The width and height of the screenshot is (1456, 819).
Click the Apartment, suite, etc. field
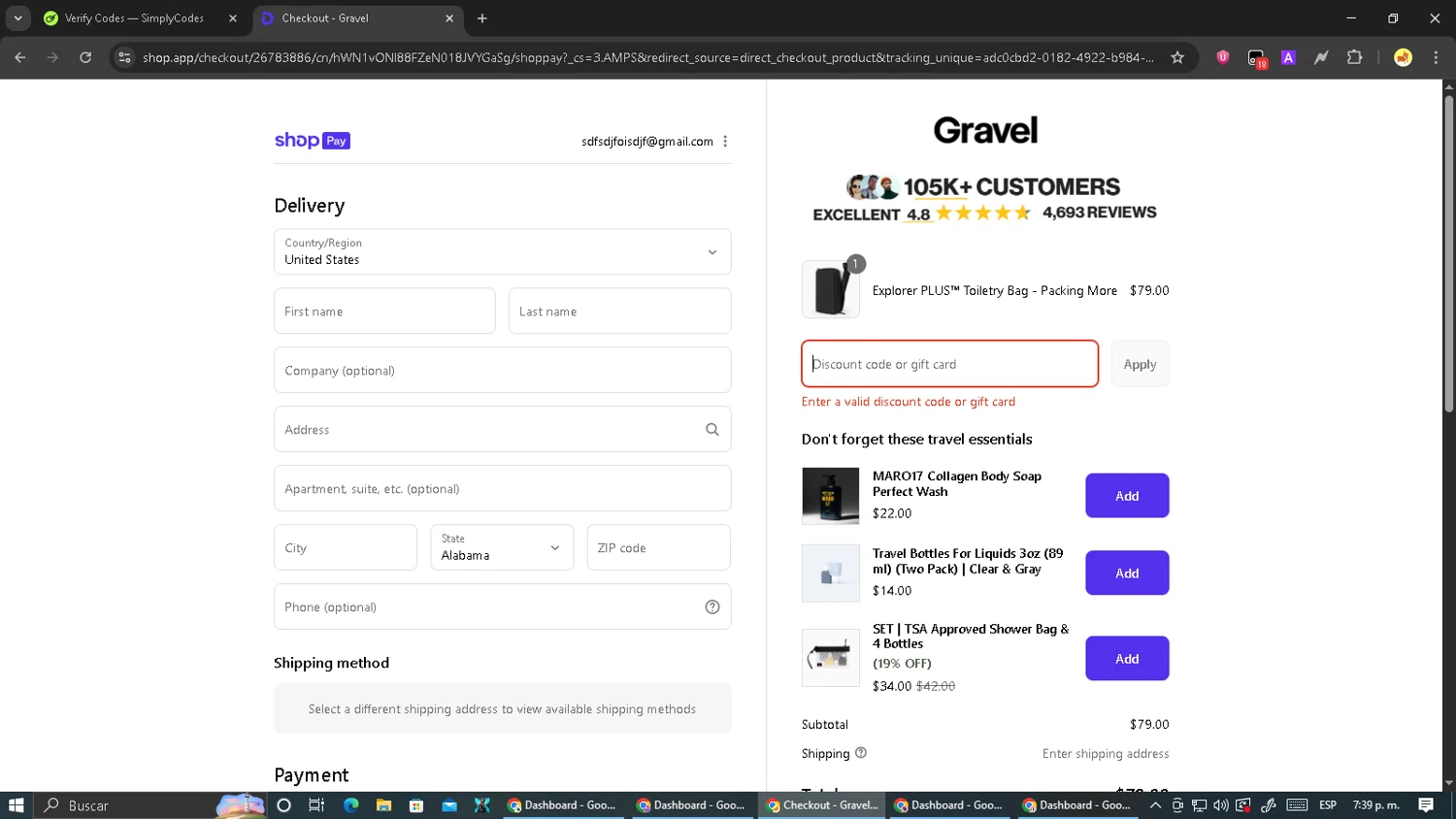(x=503, y=489)
